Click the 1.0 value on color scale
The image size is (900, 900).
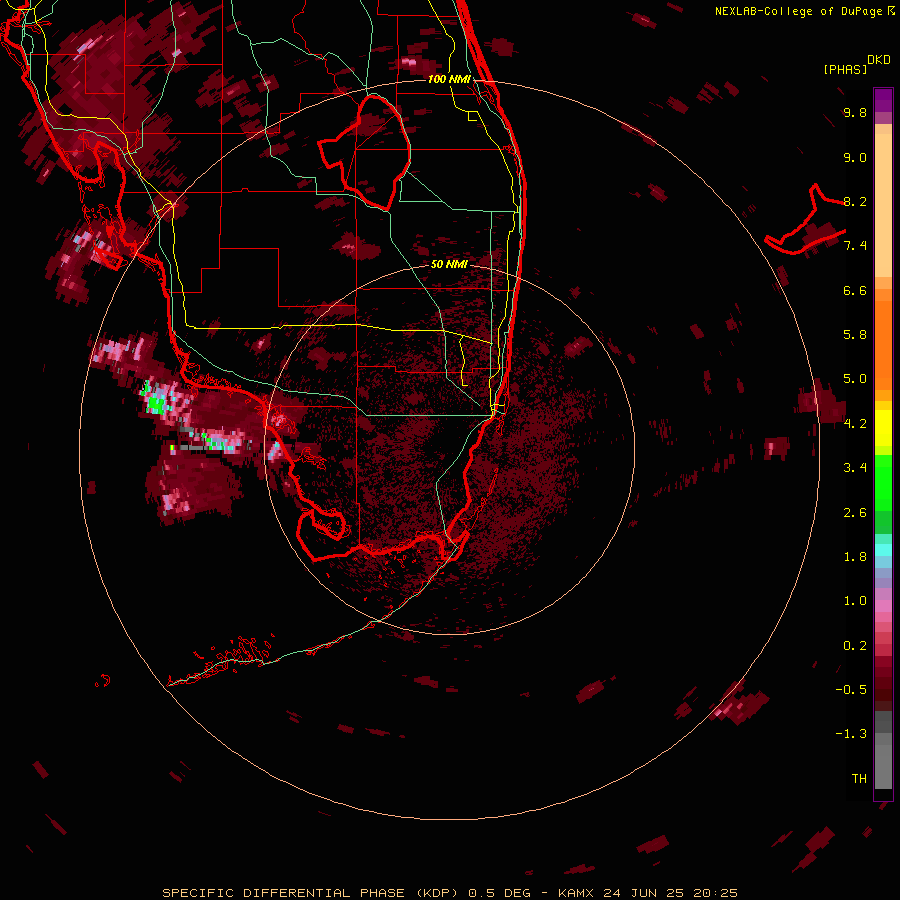pos(855,601)
